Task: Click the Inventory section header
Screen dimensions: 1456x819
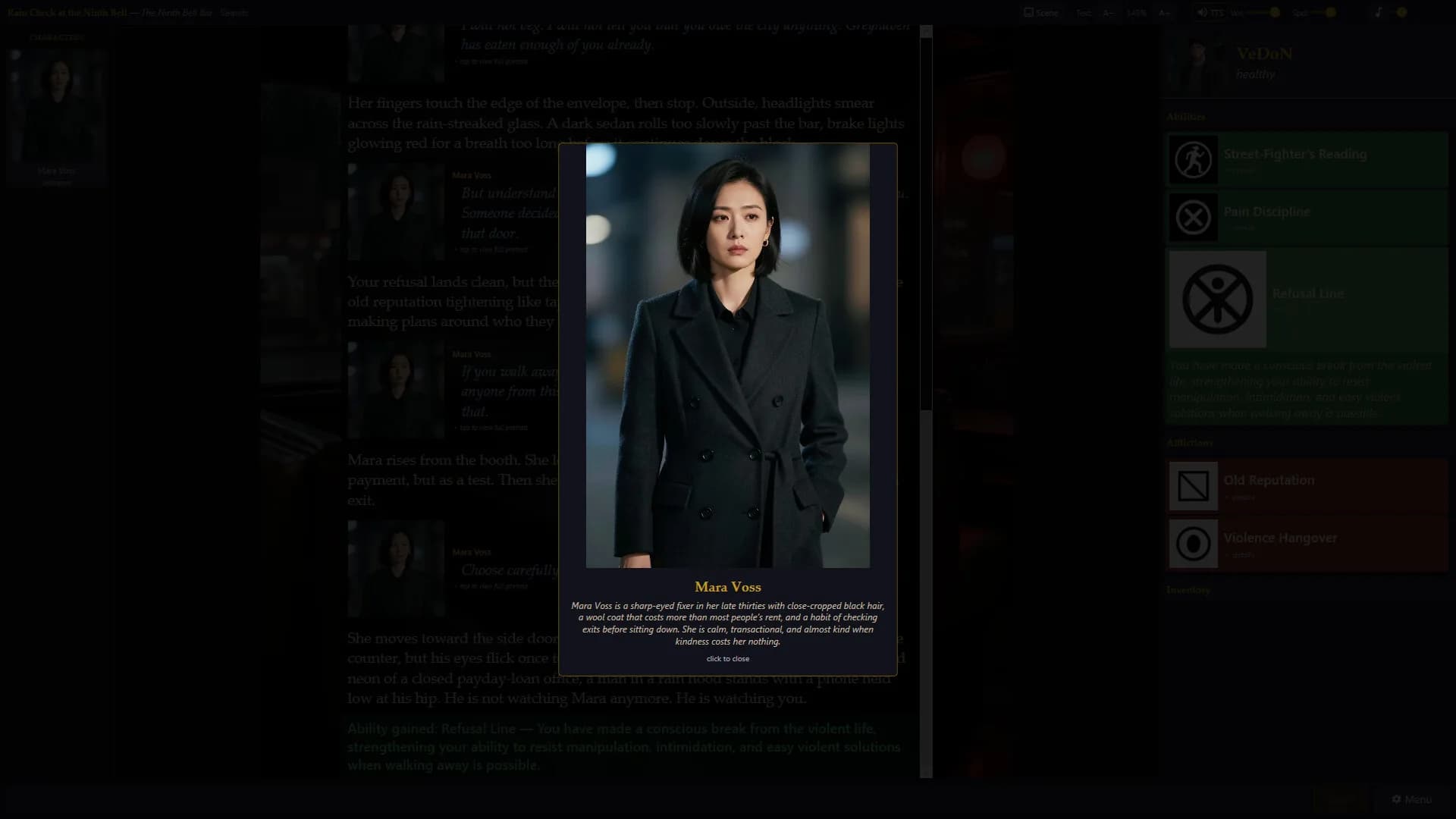Action: [1188, 589]
